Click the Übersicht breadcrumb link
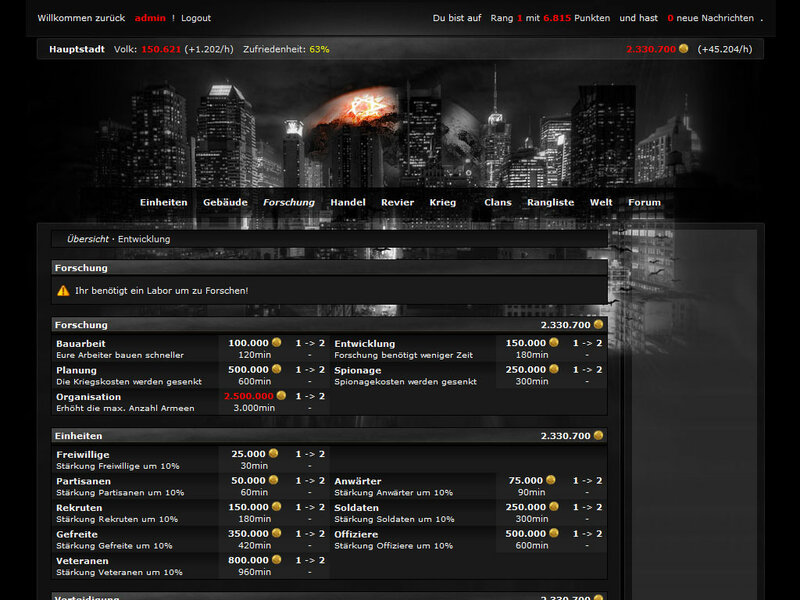800x600 pixels. 87,239
